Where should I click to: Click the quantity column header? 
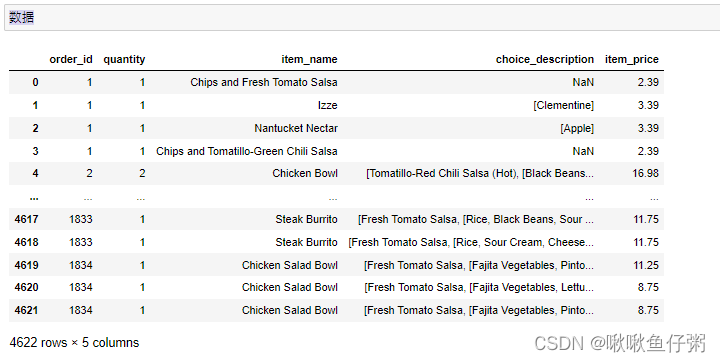[x=124, y=59]
